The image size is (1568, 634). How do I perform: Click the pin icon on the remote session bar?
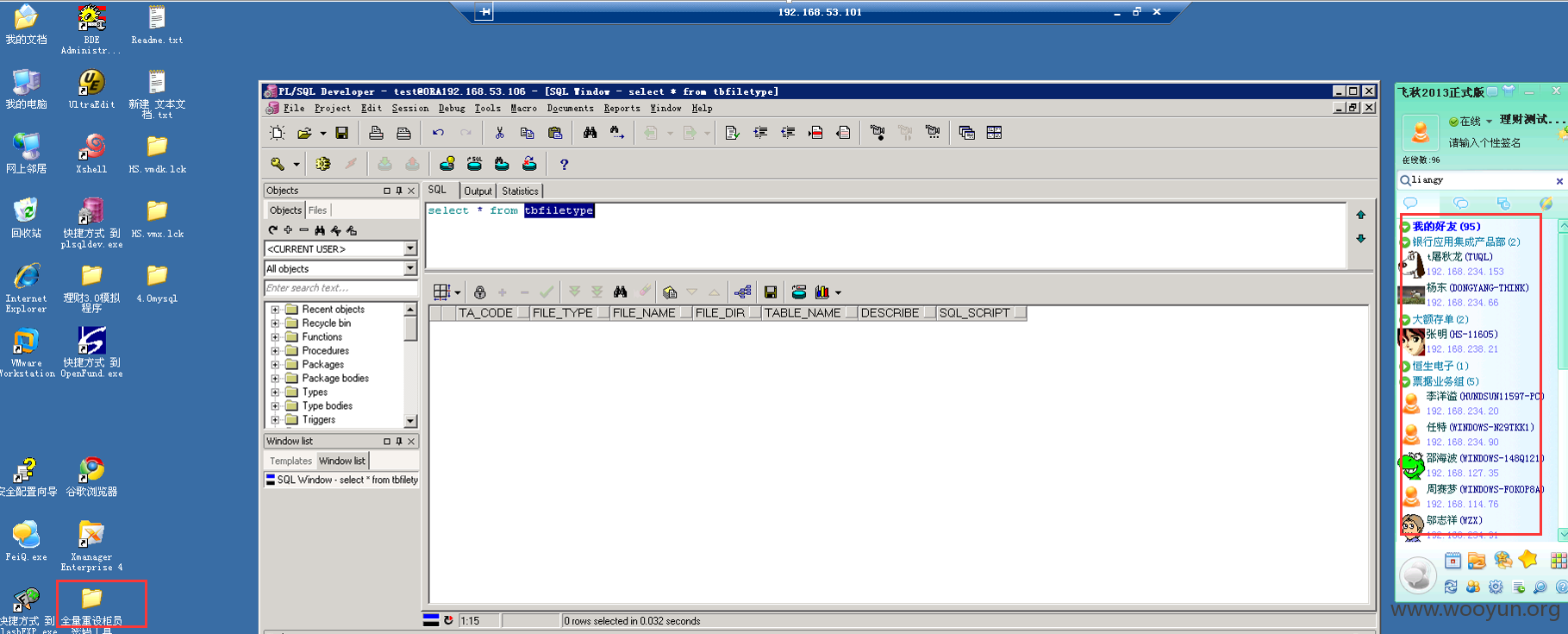[x=484, y=12]
